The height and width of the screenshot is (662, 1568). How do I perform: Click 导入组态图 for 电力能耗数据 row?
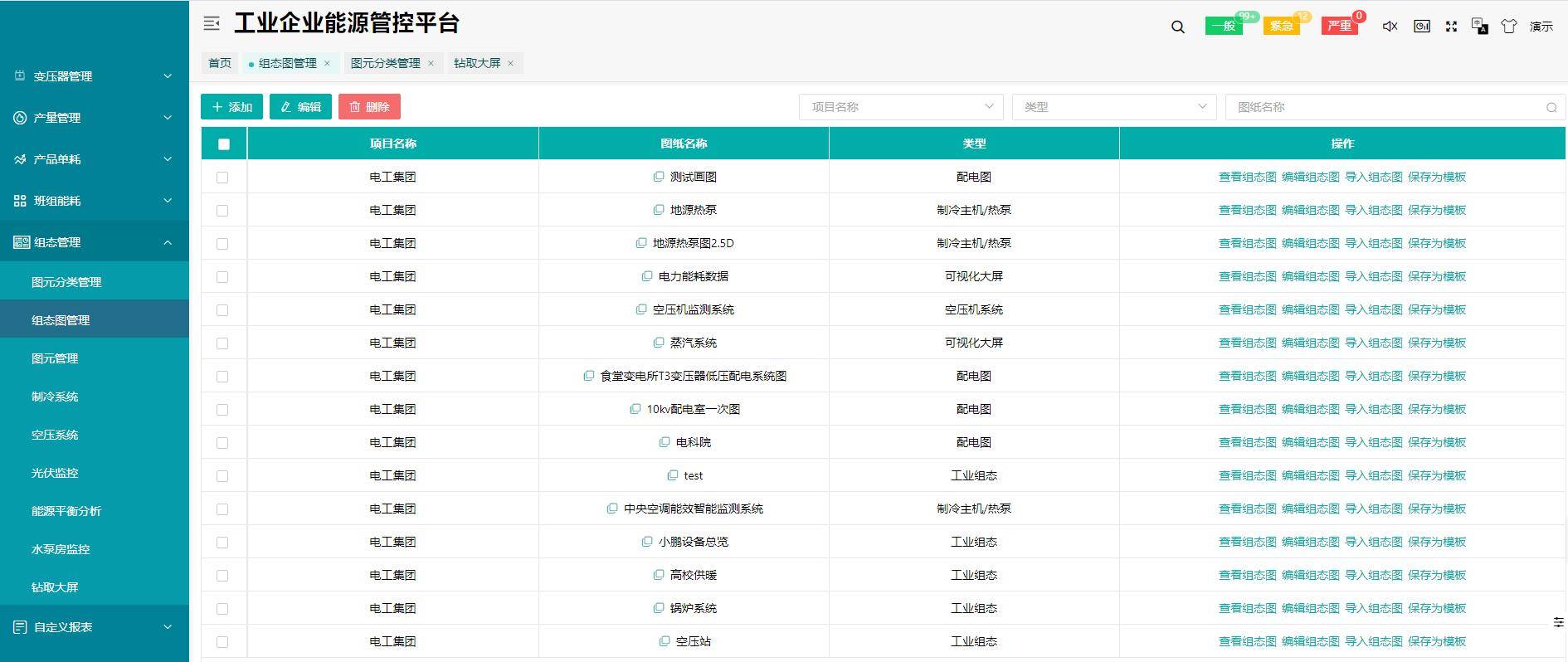coord(1373,276)
